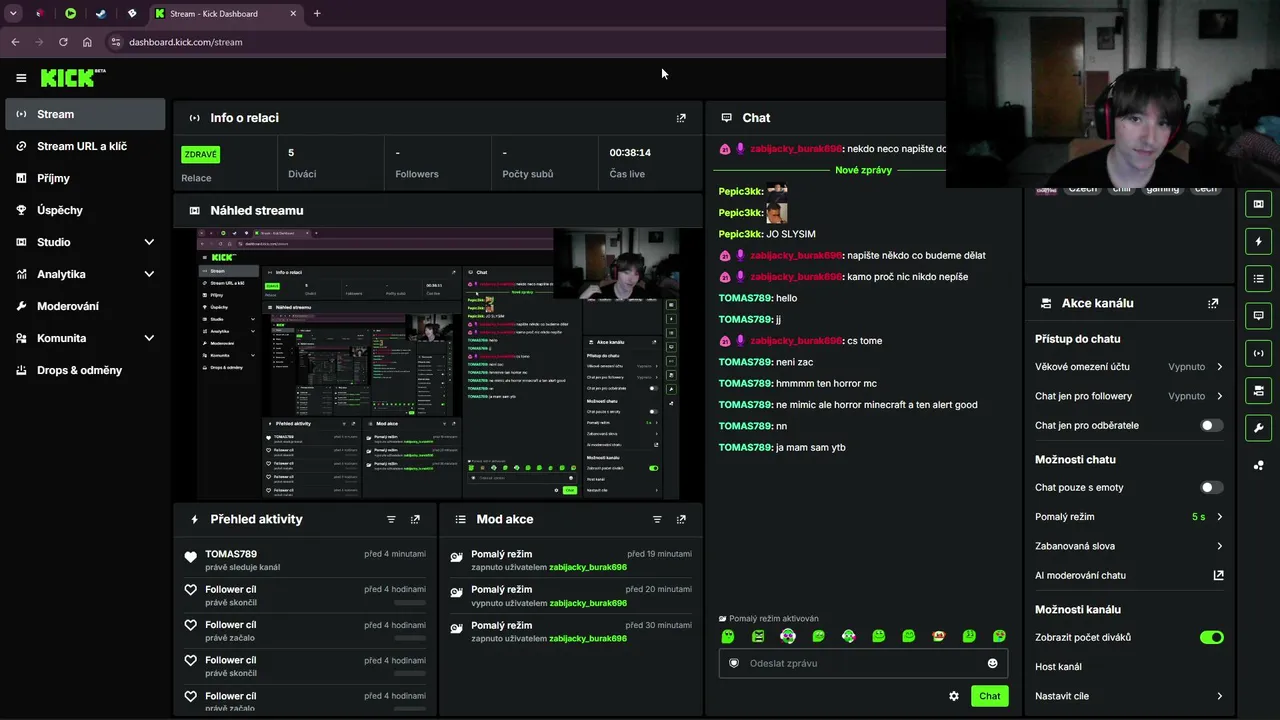Viewport: 1280px width, 720px height.
Task: Open Věkové omezení účtu options
Action: click(x=1129, y=367)
